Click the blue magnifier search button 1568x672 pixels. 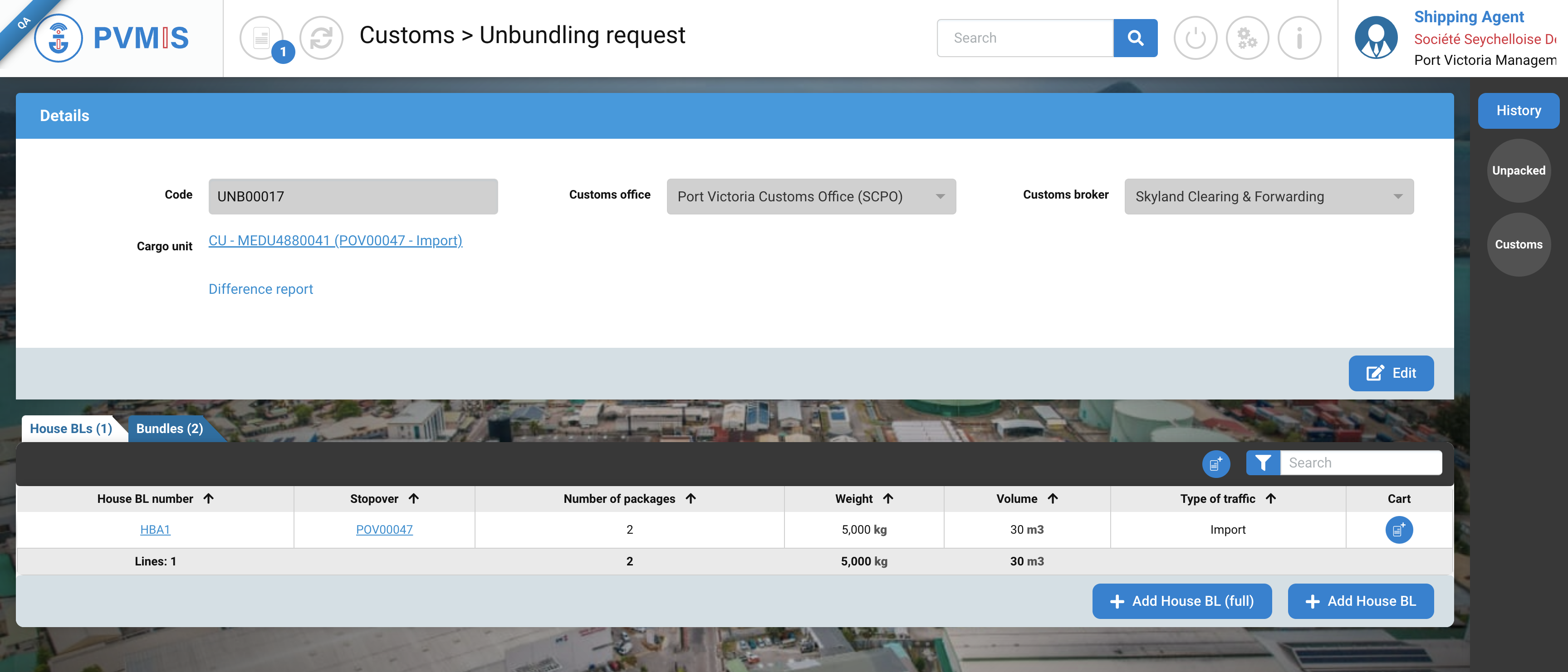(1135, 38)
